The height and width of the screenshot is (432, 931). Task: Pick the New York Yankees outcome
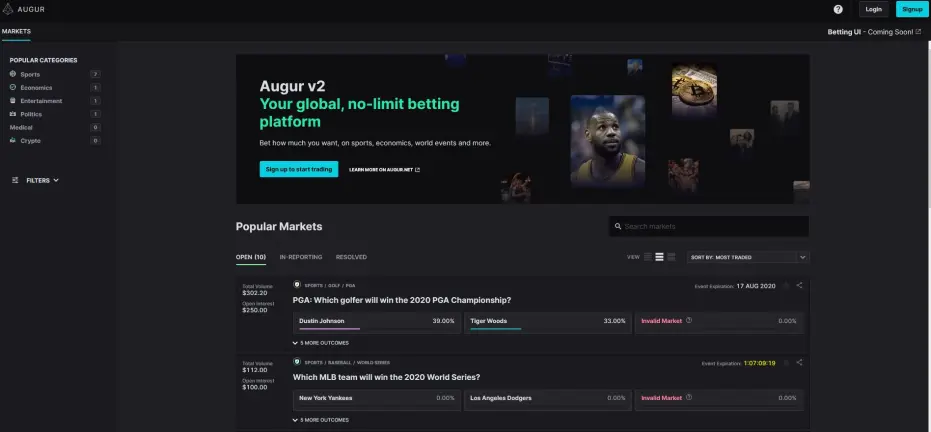(x=377, y=400)
